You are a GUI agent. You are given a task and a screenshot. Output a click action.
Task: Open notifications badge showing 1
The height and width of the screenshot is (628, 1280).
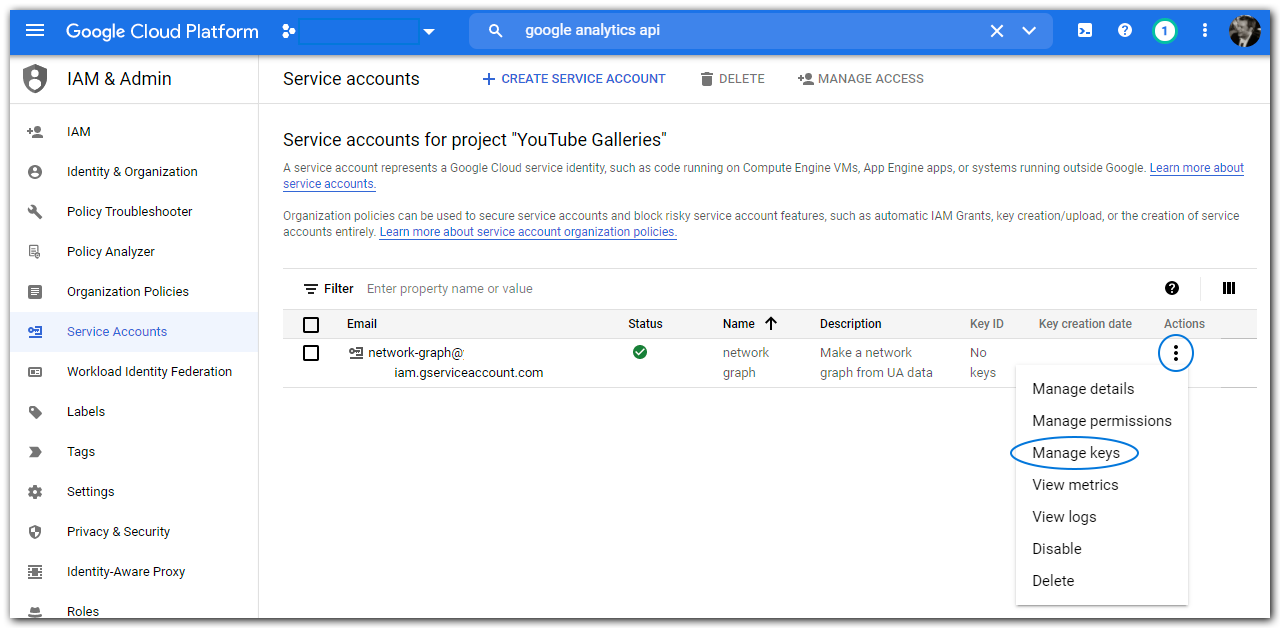click(1164, 31)
